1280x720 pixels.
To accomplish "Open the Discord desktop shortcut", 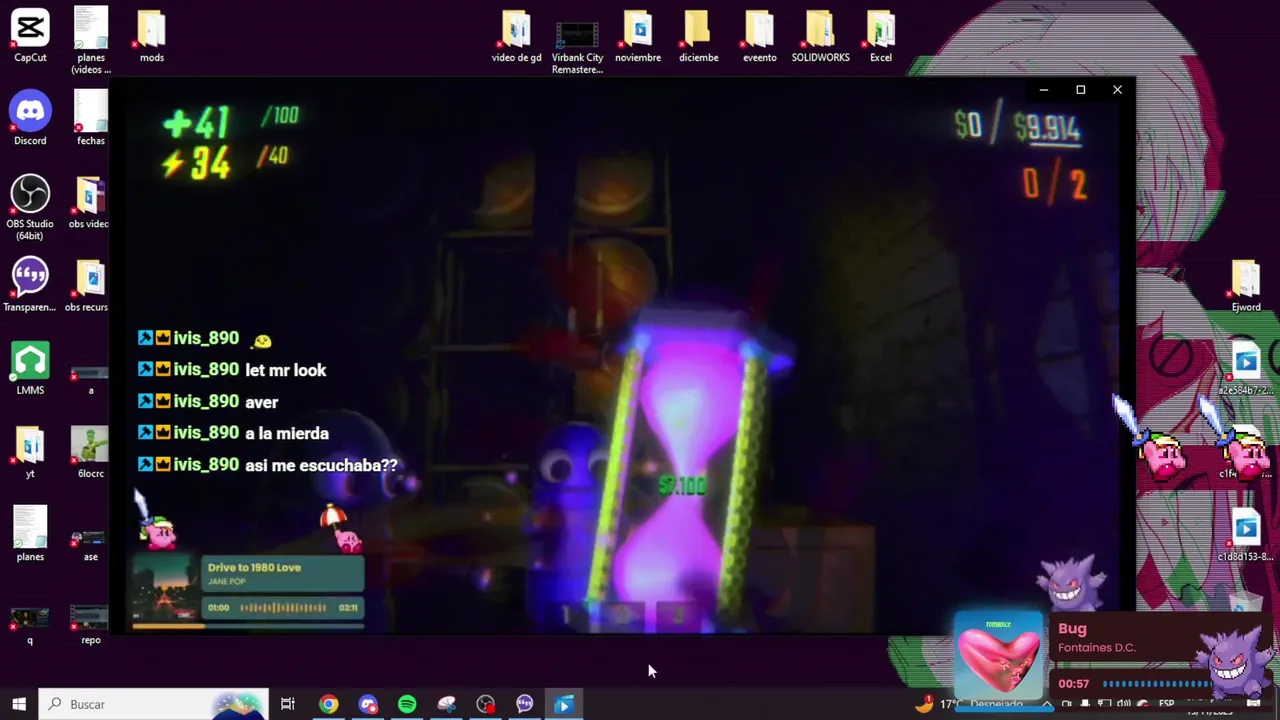I will tap(30, 119).
